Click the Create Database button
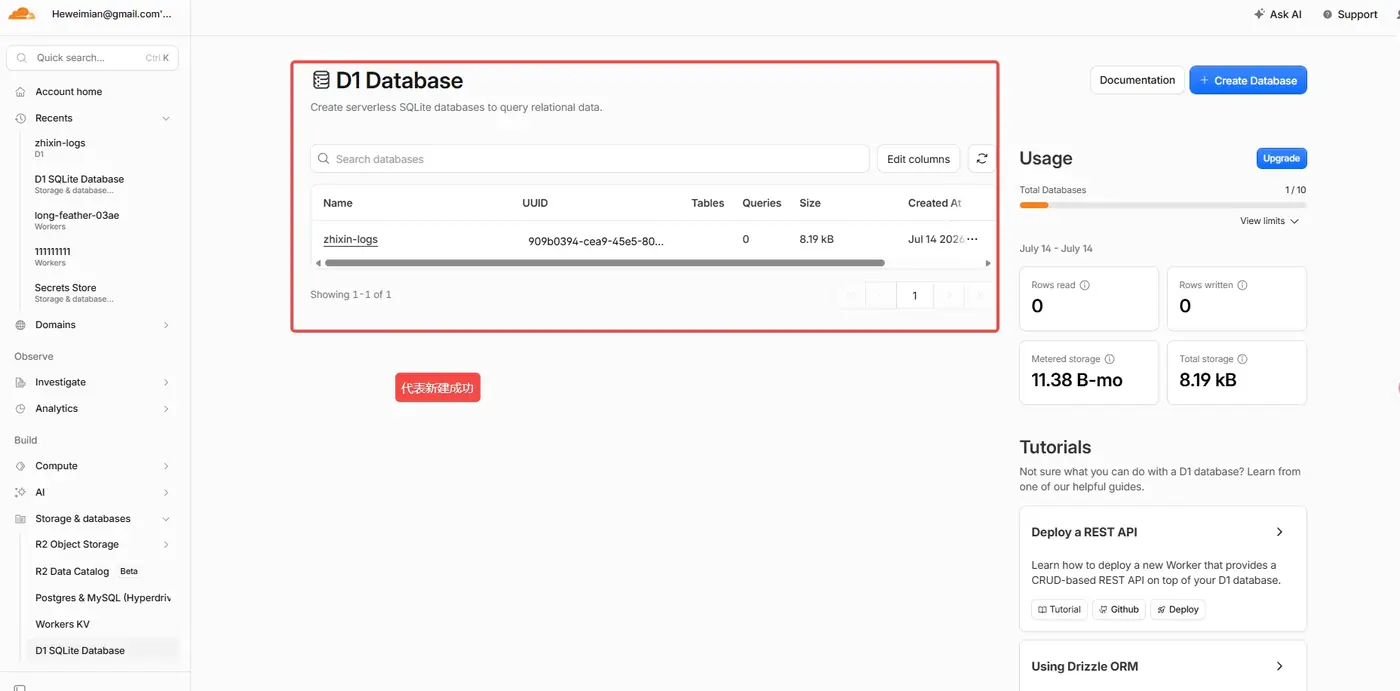 tap(1248, 80)
